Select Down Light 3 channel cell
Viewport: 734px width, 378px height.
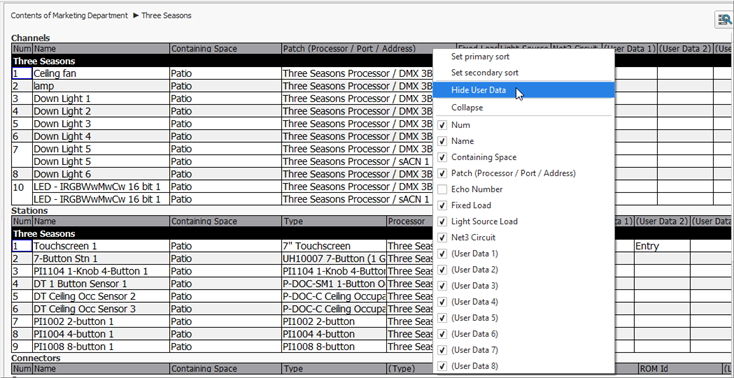(101, 124)
